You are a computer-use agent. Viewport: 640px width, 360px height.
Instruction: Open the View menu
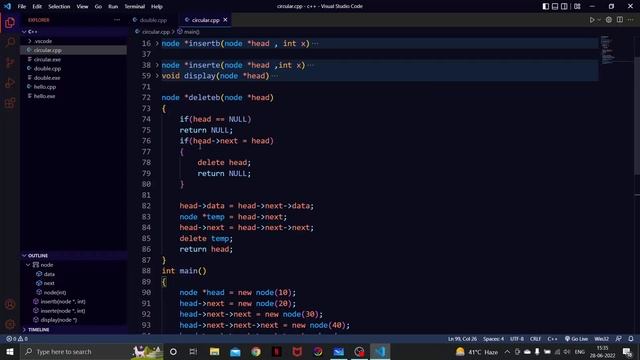82,6
